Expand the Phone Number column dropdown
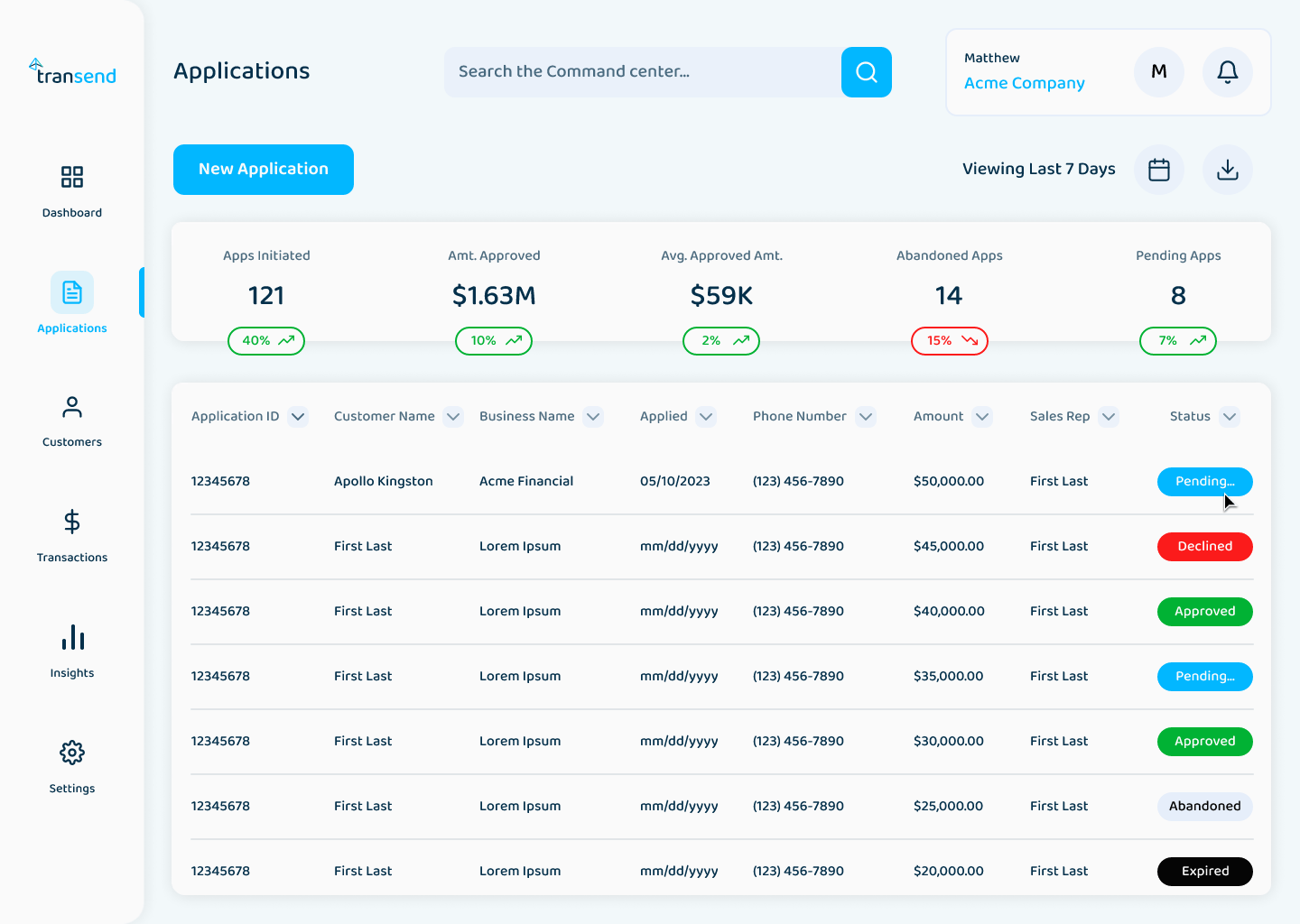 coord(866,417)
